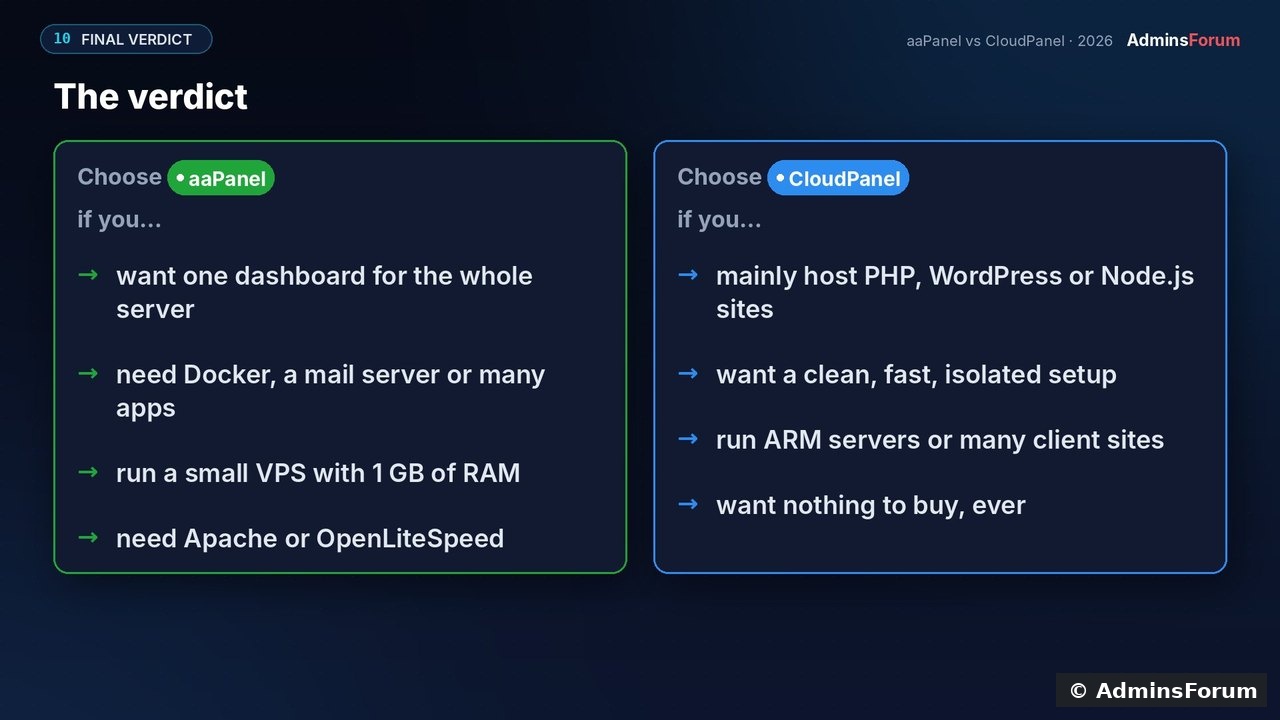Click 'aaPanel vs CloudPanel · 2026' header text
The image size is (1280, 720).
pos(1009,41)
